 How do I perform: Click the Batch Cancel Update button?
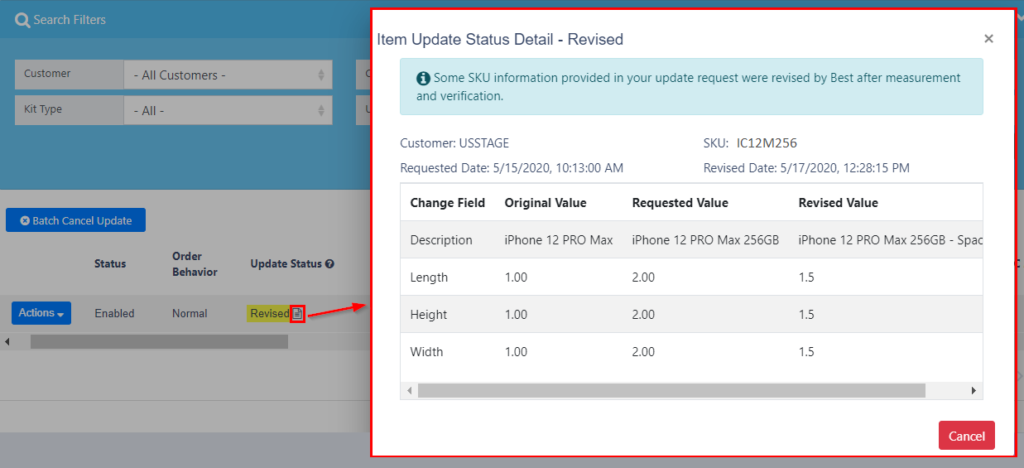[x=76, y=221]
